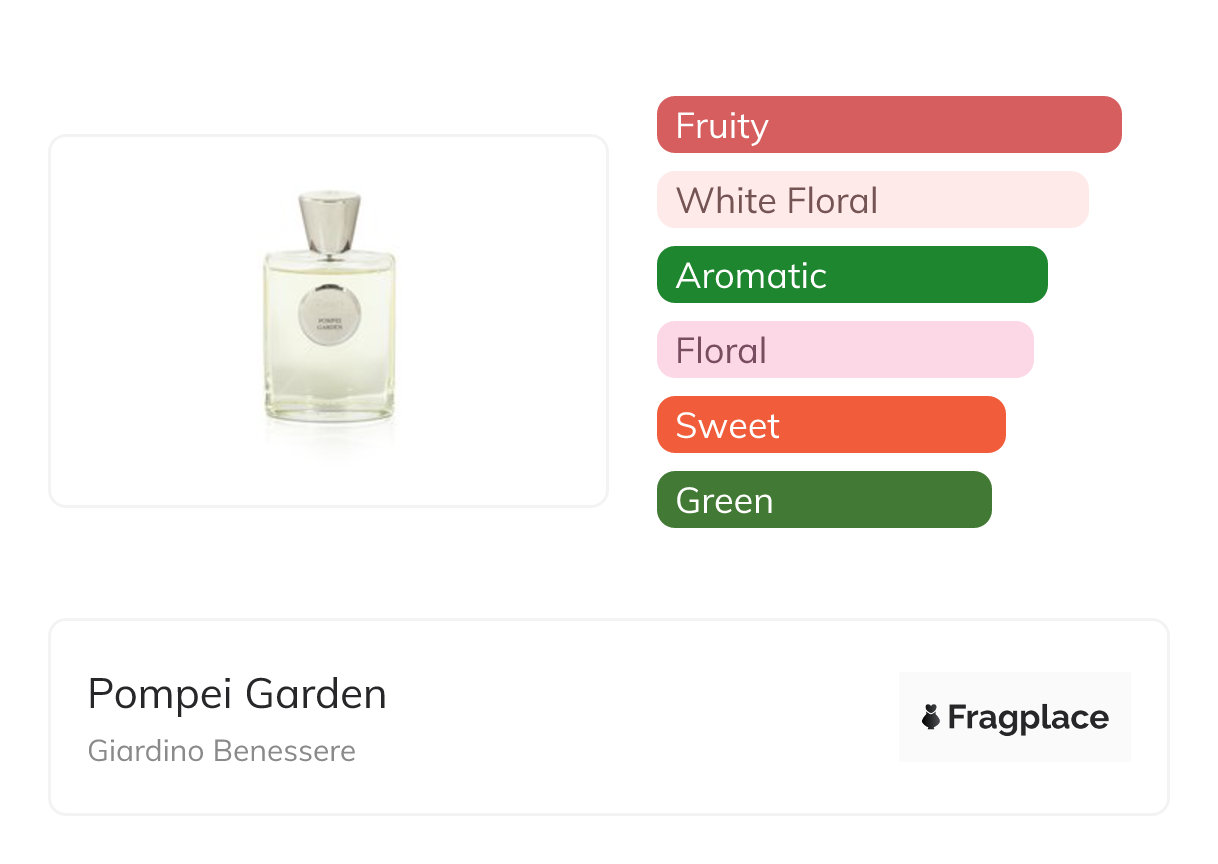Click the word "Sweet" on the orange bar
This screenshot has height=864, width=1218.
pyautogui.click(x=727, y=426)
